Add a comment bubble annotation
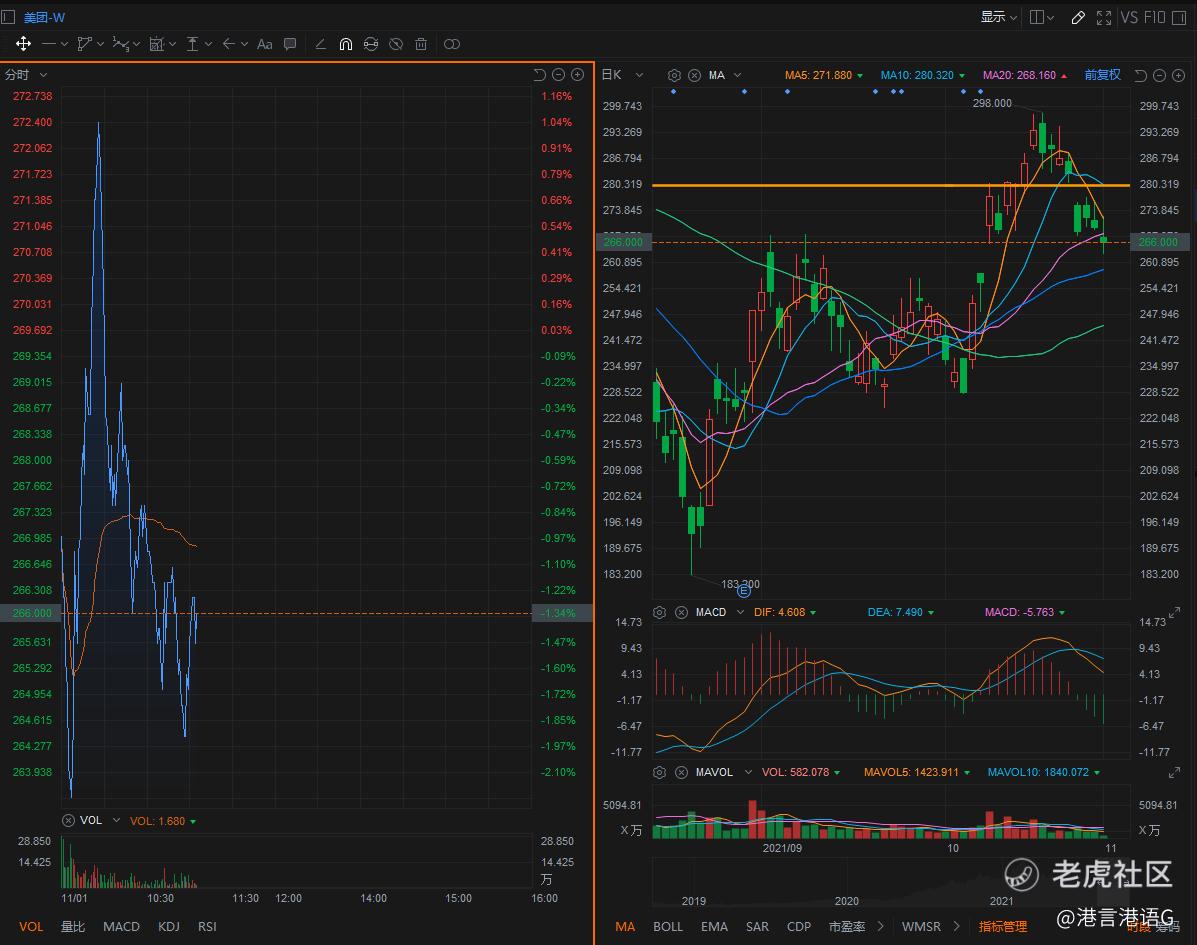1197x945 pixels. [290, 44]
